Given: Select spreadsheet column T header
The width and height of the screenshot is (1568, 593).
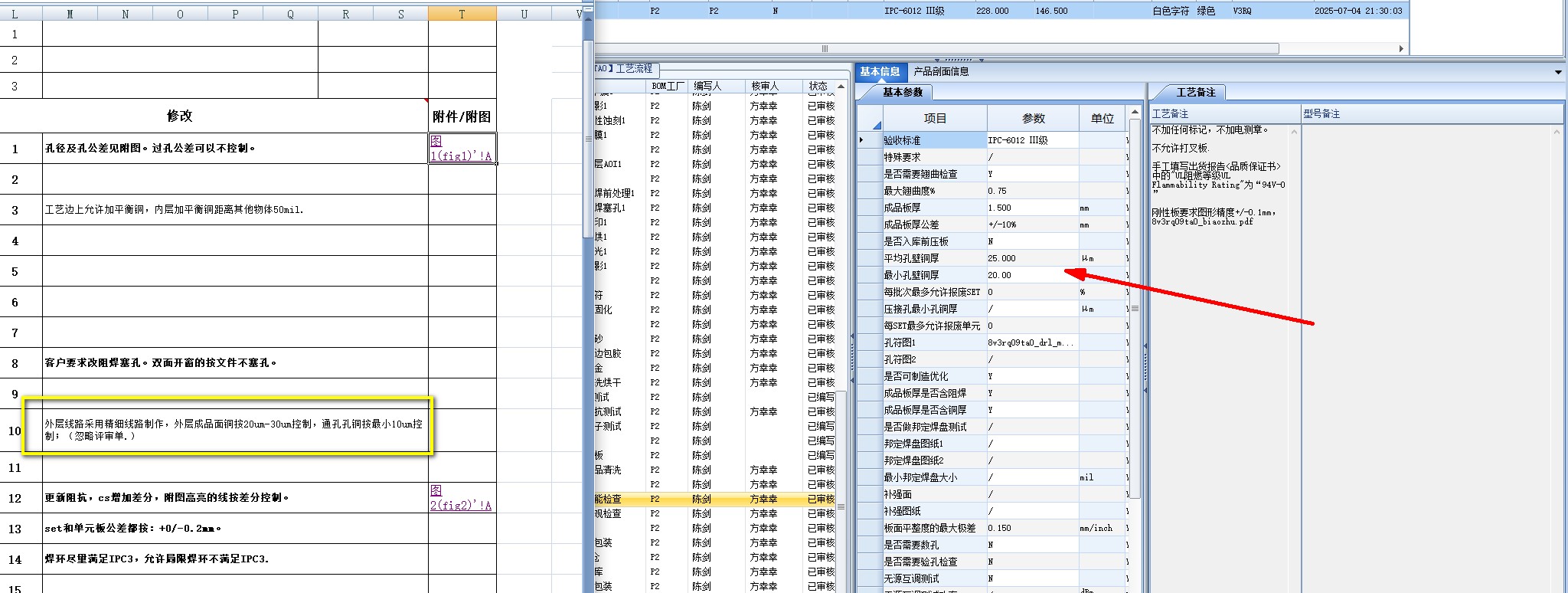Looking at the screenshot, I should [x=462, y=14].
